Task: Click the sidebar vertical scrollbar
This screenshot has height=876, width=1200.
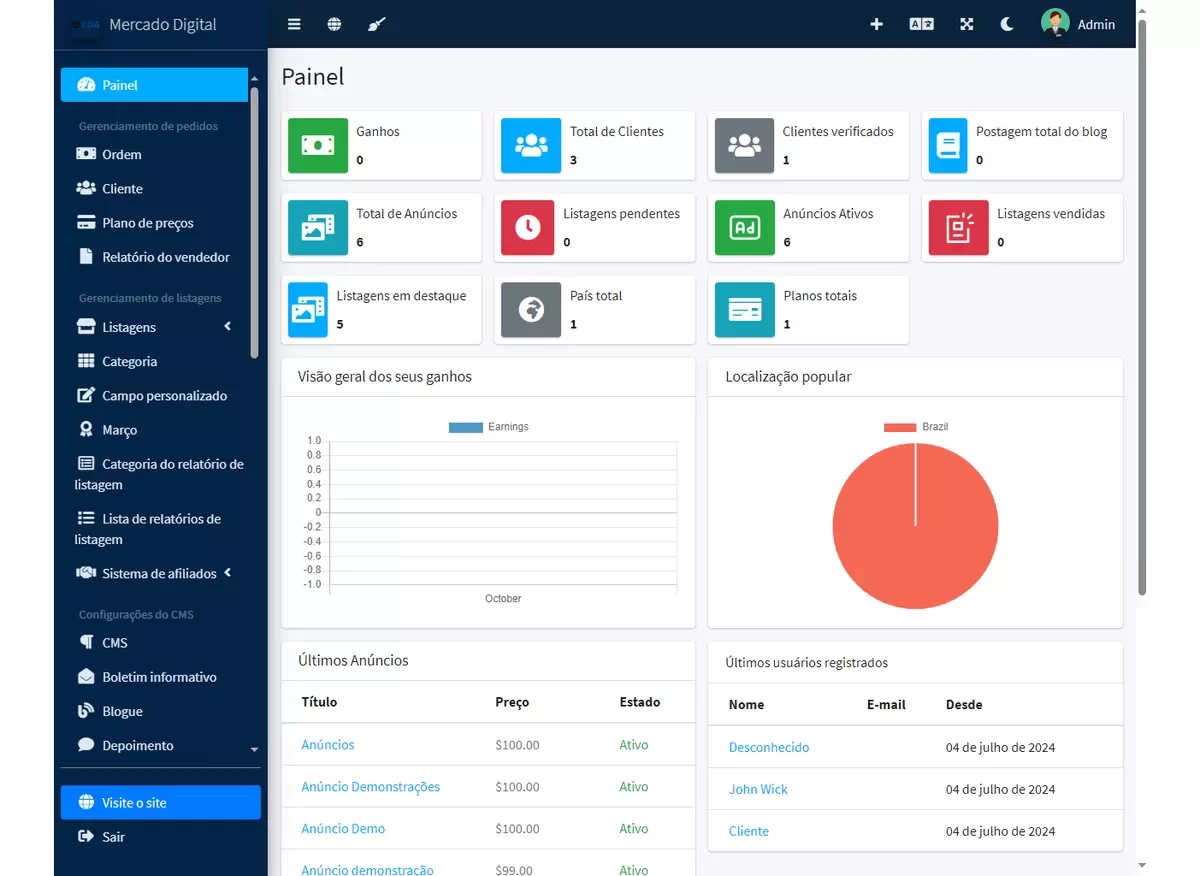Action: tap(254, 220)
